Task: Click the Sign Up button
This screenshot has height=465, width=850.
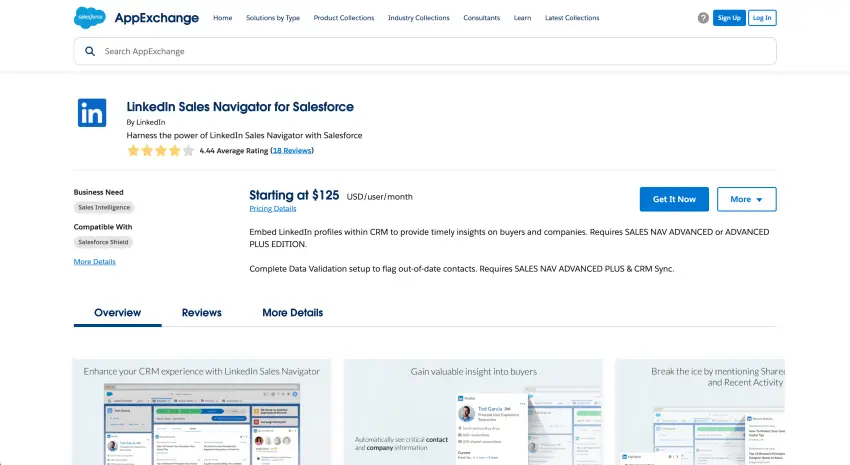Action: 729,18
